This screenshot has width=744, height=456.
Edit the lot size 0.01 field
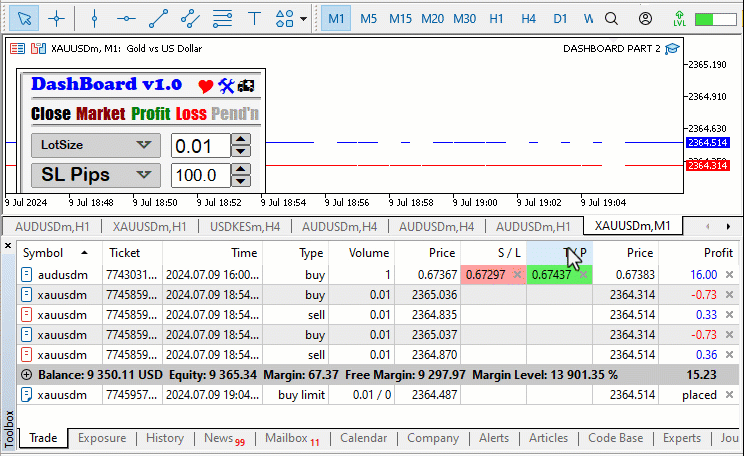[201, 146]
